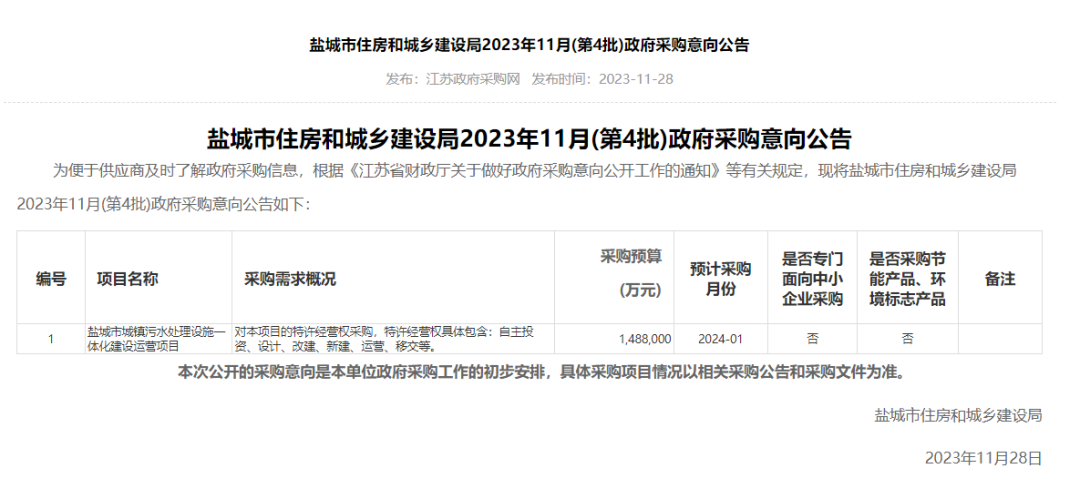Click the 是否采购节能产品、环境标志产品 header
Image resolution: width=1080 pixels, height=499 pixels.
[x=907, y=279]
